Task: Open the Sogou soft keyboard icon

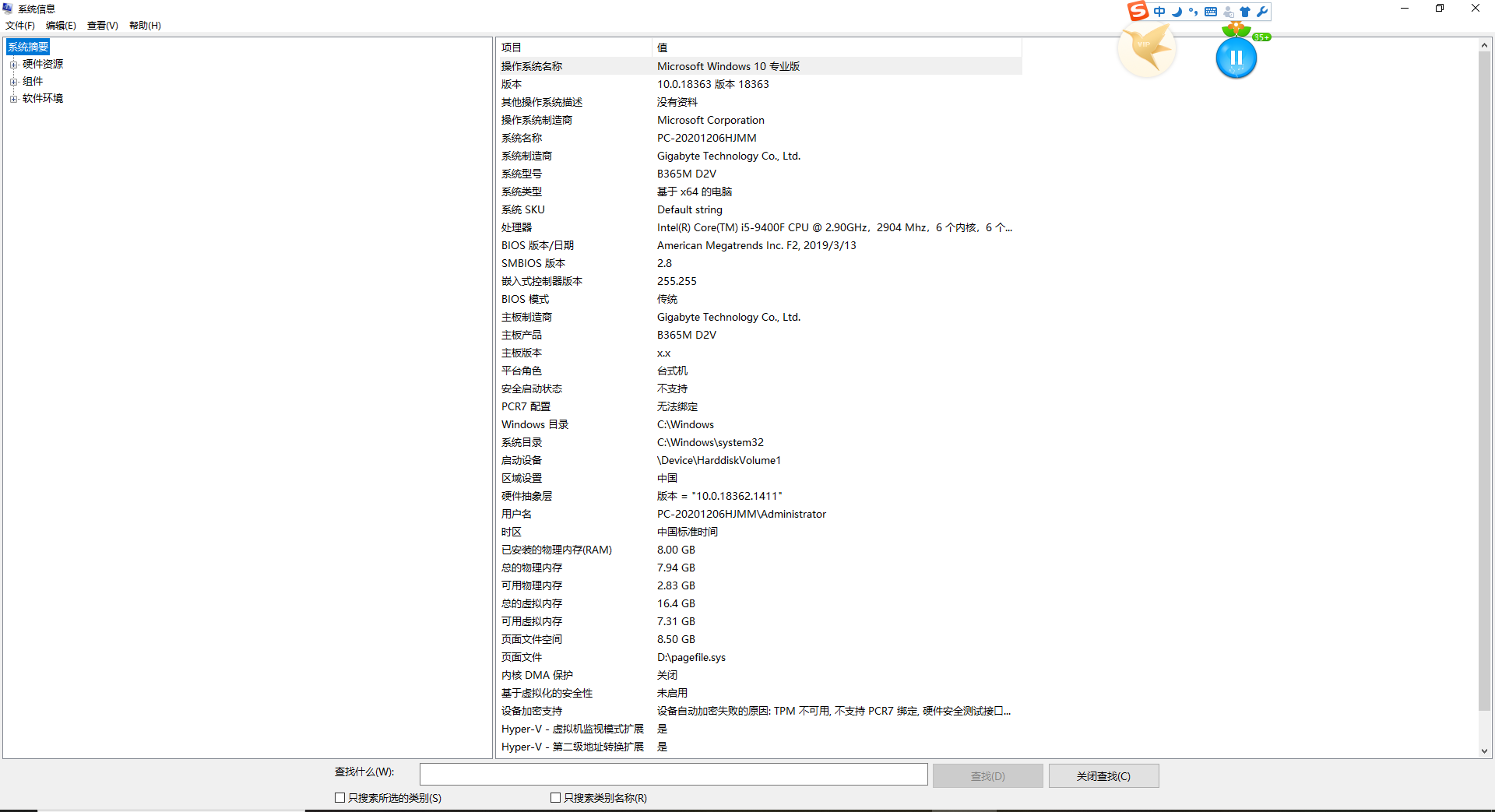Action: tap(1211, 12)
